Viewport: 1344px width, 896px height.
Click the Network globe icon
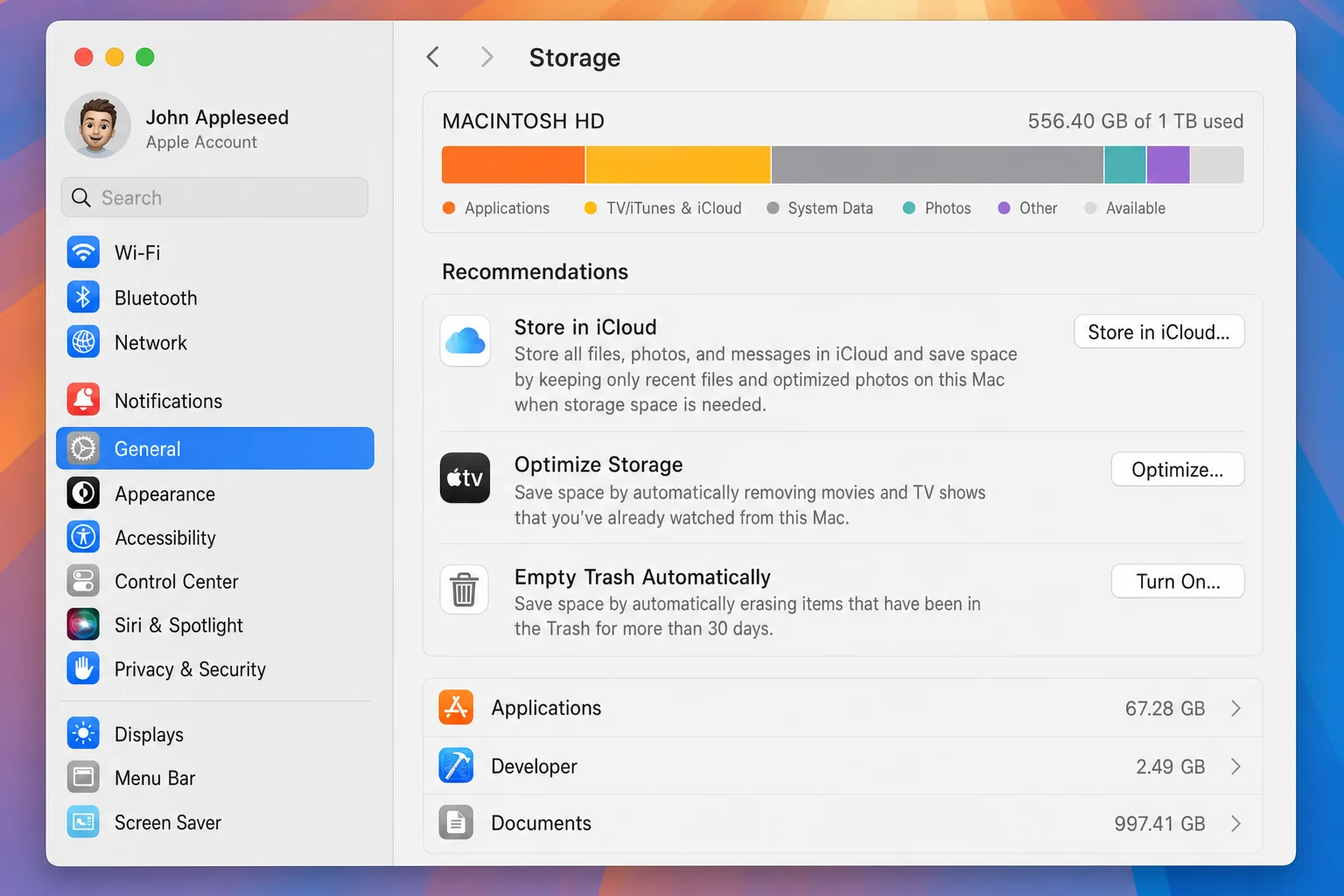tap(83, 342)
